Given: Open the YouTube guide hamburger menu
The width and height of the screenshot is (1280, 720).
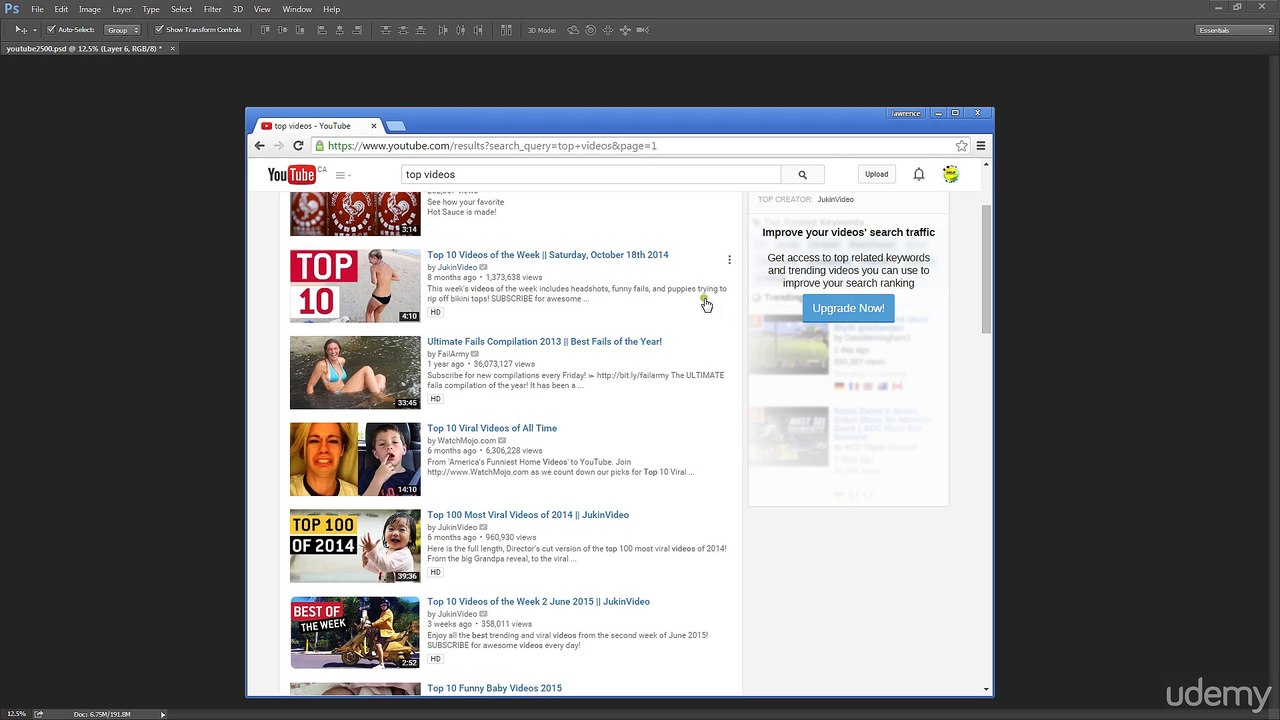Looking at the screenshot, I should click(x=341, y=175).
